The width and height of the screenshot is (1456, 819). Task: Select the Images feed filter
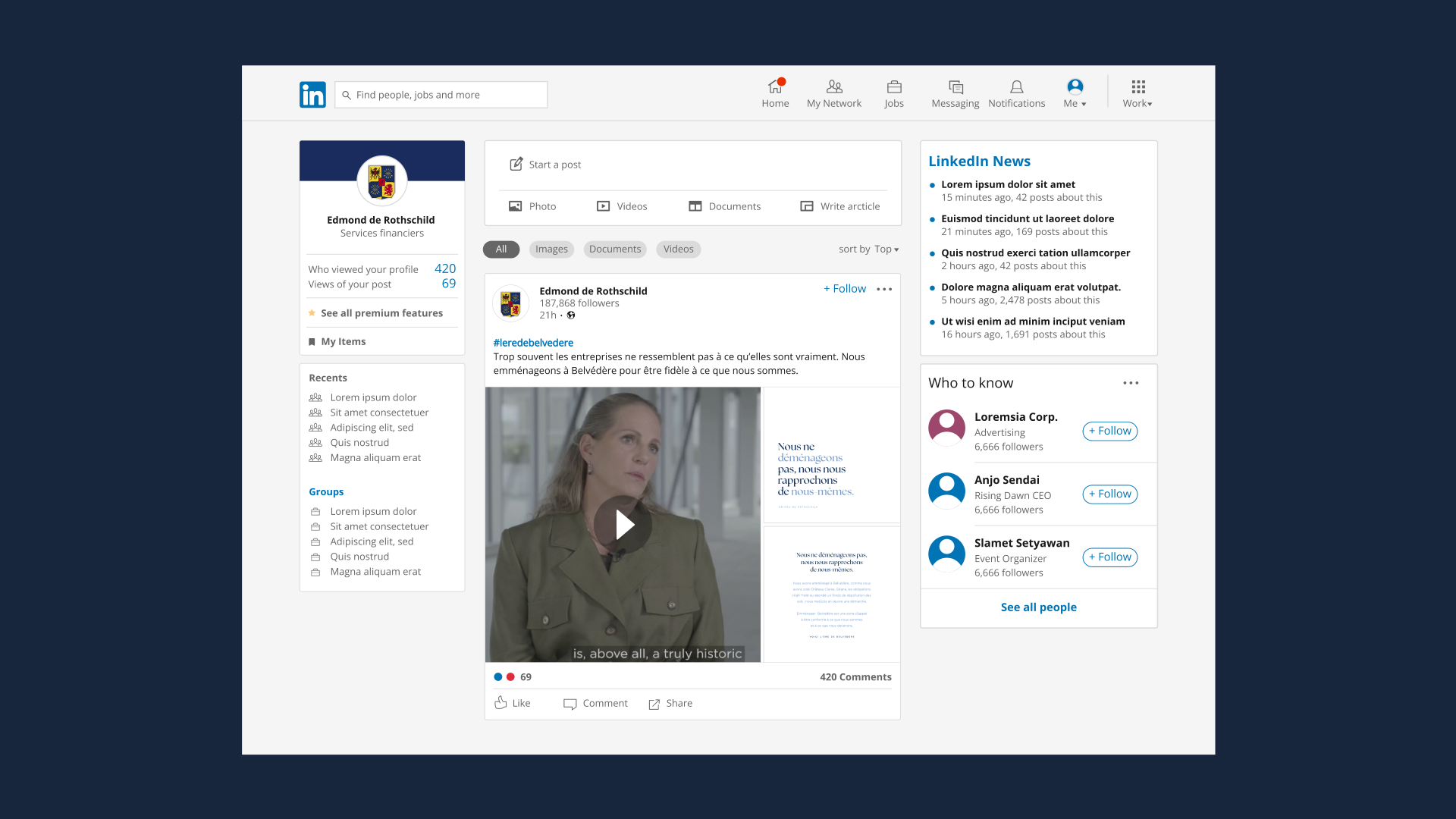click(551, 249)
